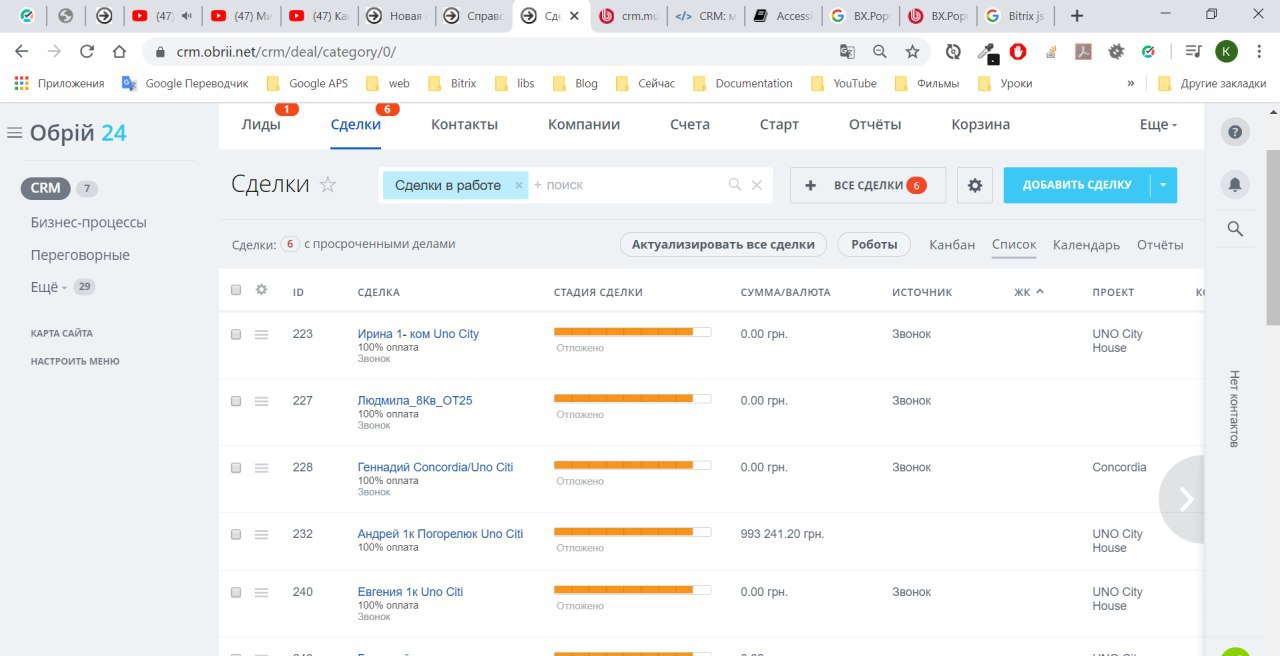Click Актуализировать все сделки button
This screenshot has height=656, width=1280.
723,245
